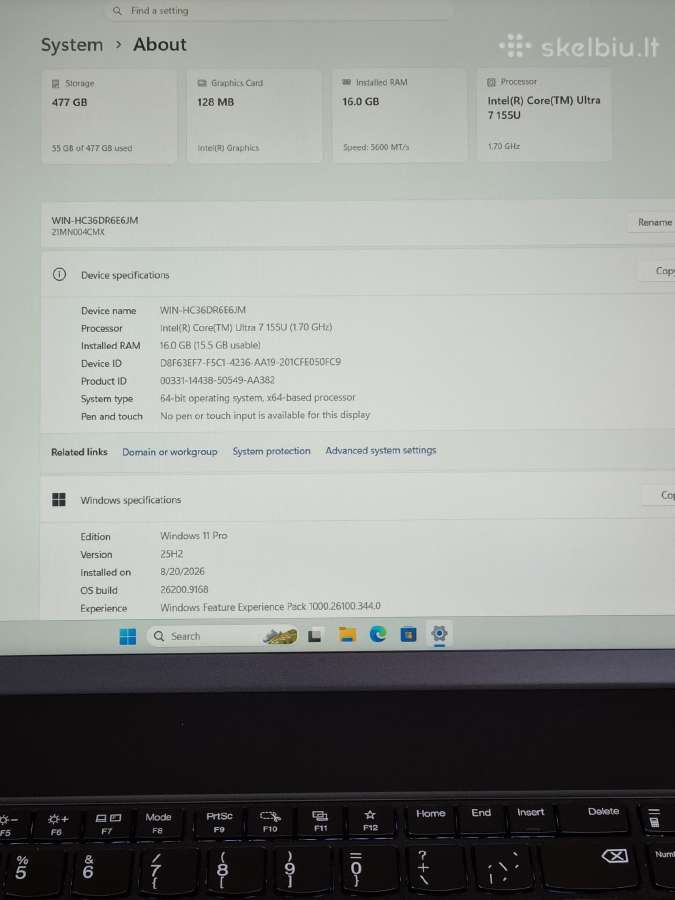The image size is (675, 900).
Task: Click the Windows logo beside Windows specifications
Action: (59, 499)
